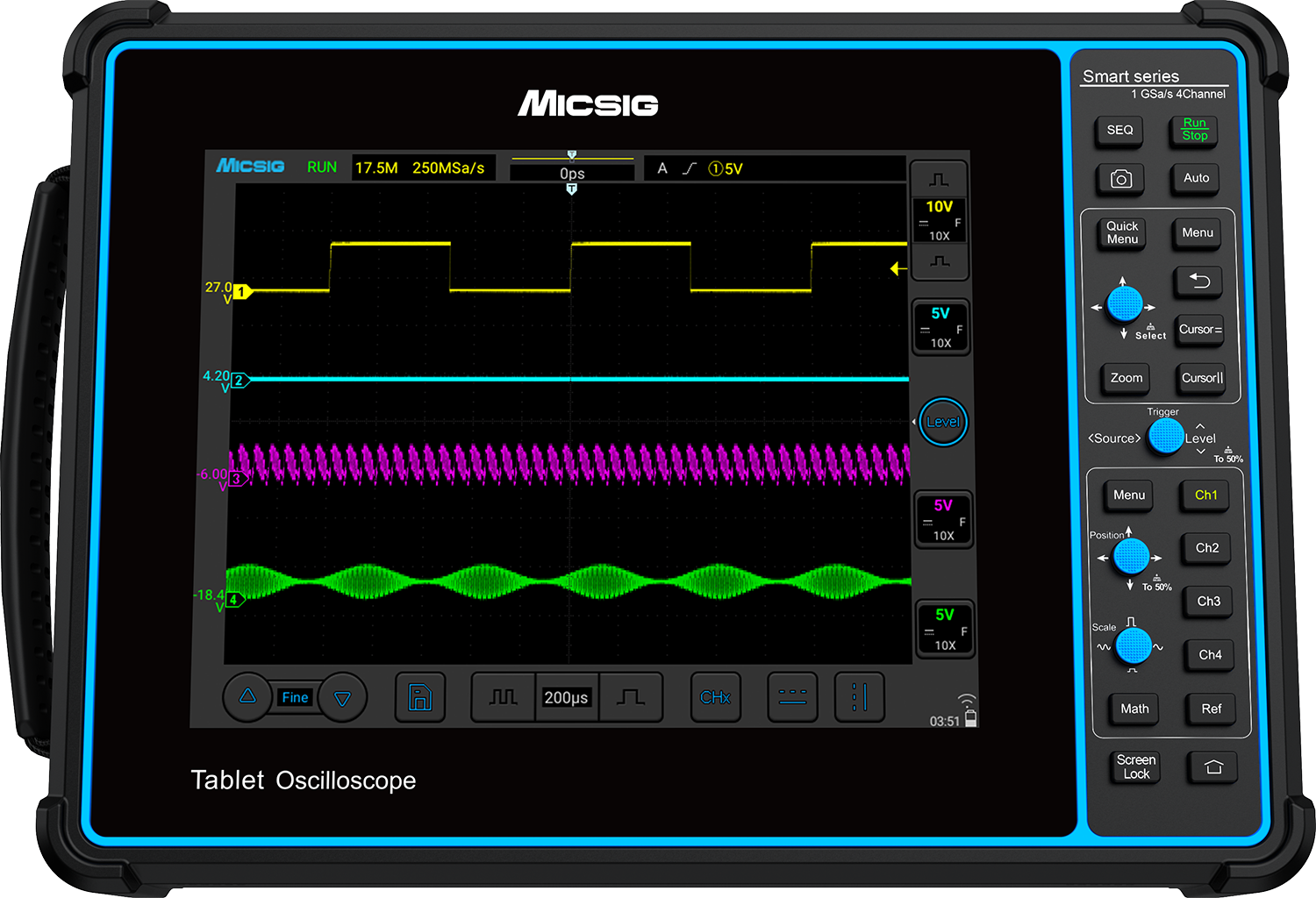Tap the camera screenshot button
The width and height of the screenshot is (1316, 898).
click(1120, 179)
